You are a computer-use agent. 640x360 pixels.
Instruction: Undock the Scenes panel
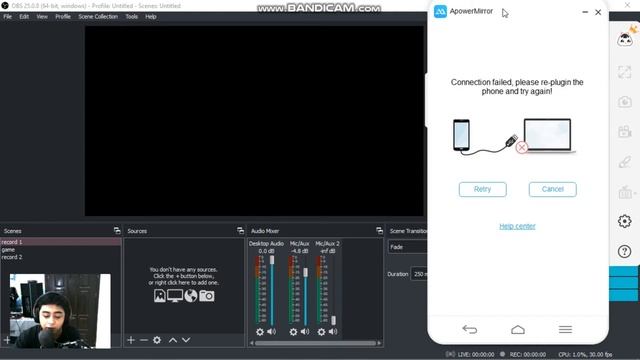117,231
